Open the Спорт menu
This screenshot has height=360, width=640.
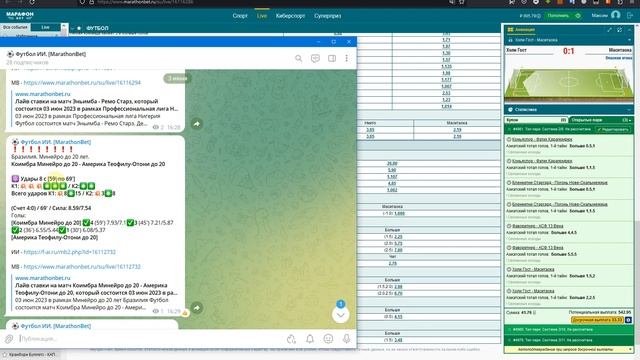pos(240,16)
